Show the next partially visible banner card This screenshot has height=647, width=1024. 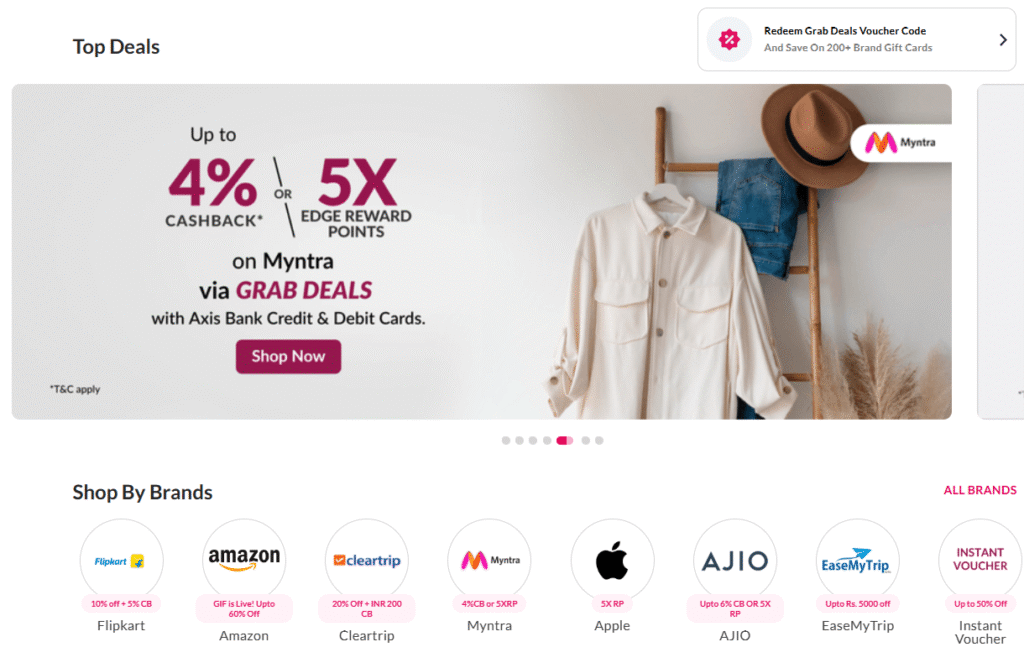pos(1000,251)
